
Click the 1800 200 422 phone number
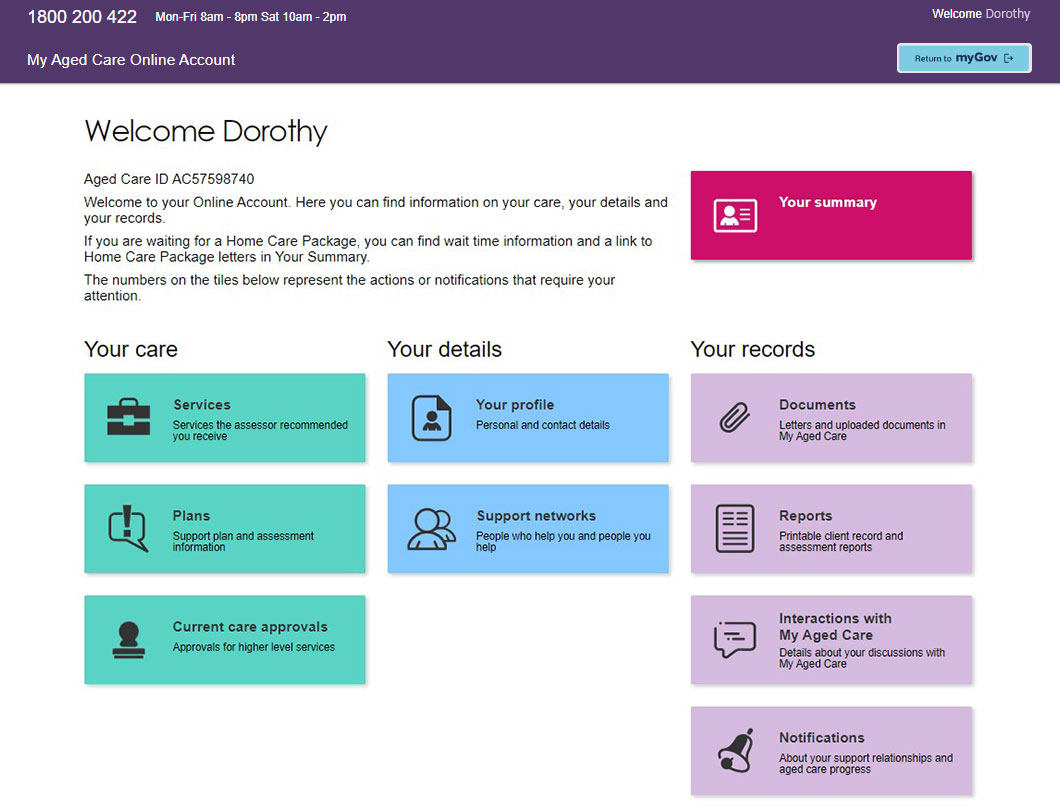(82, 17)
